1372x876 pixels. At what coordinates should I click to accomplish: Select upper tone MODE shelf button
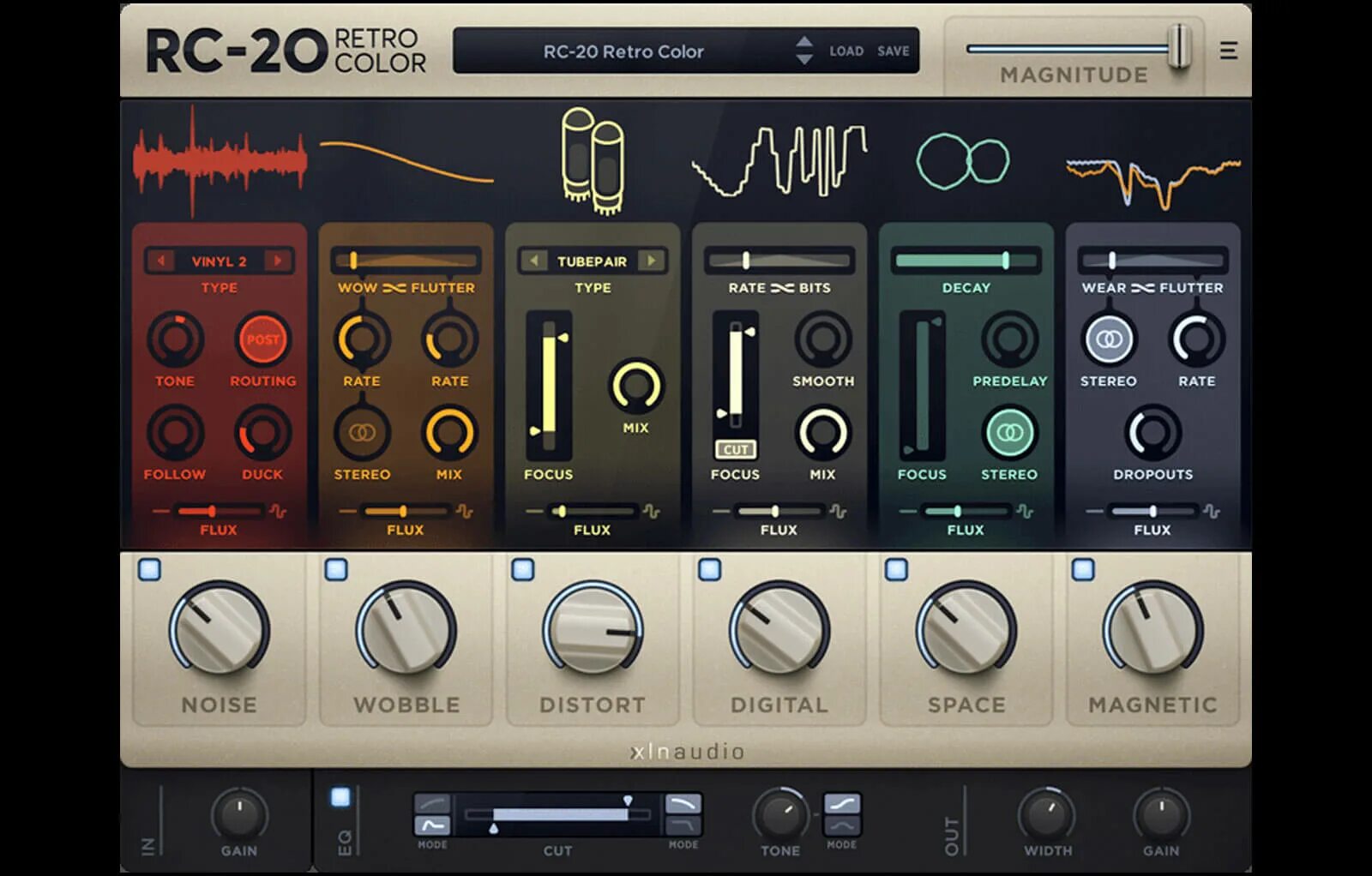tap(842, 804)
